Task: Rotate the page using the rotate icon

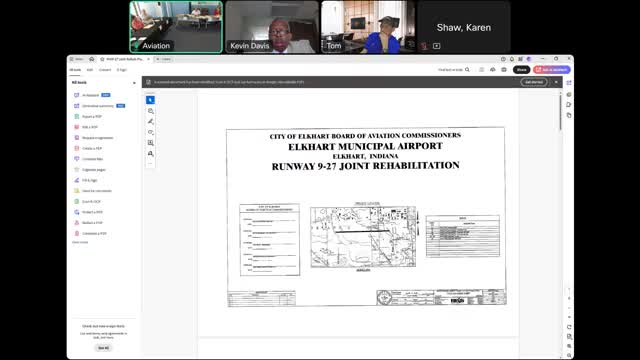Action: (569, 327)
